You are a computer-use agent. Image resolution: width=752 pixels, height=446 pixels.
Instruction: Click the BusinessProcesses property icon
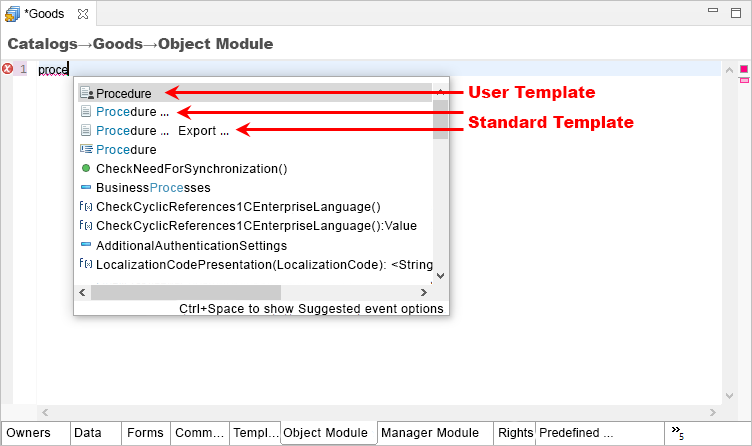pyautogui.click(x=86, y=188)
